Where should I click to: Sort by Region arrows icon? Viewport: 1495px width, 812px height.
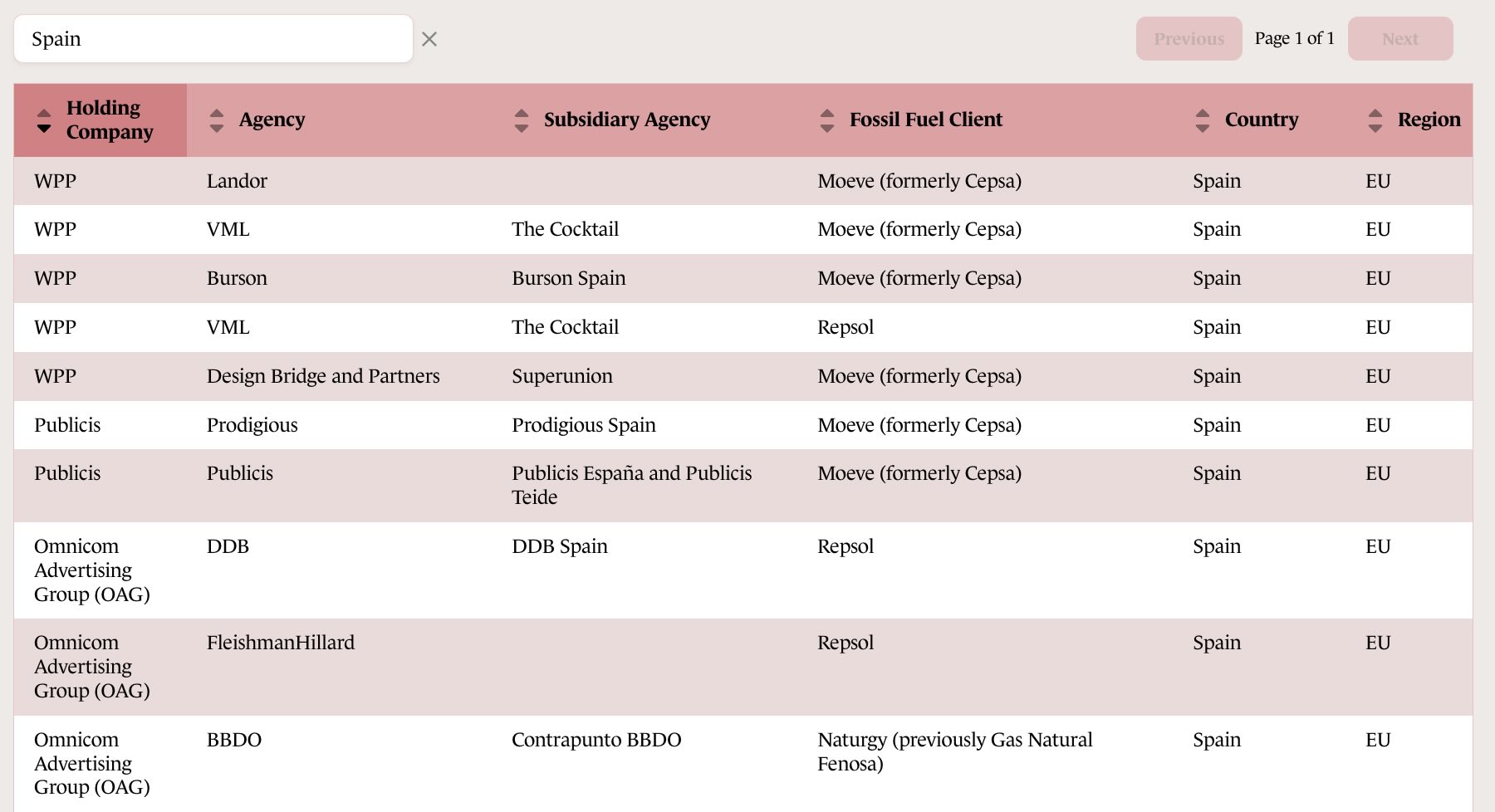tap(1375, 120)
